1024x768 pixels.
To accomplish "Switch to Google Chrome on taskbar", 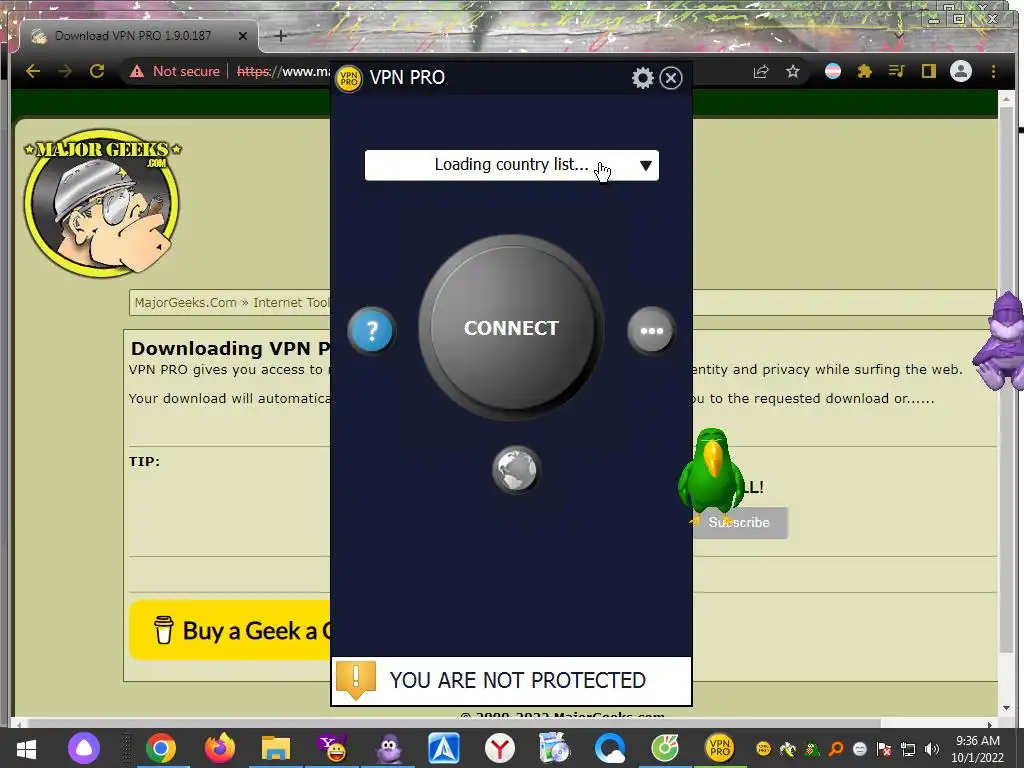I will pyautogui.click(x=161, y=748).
